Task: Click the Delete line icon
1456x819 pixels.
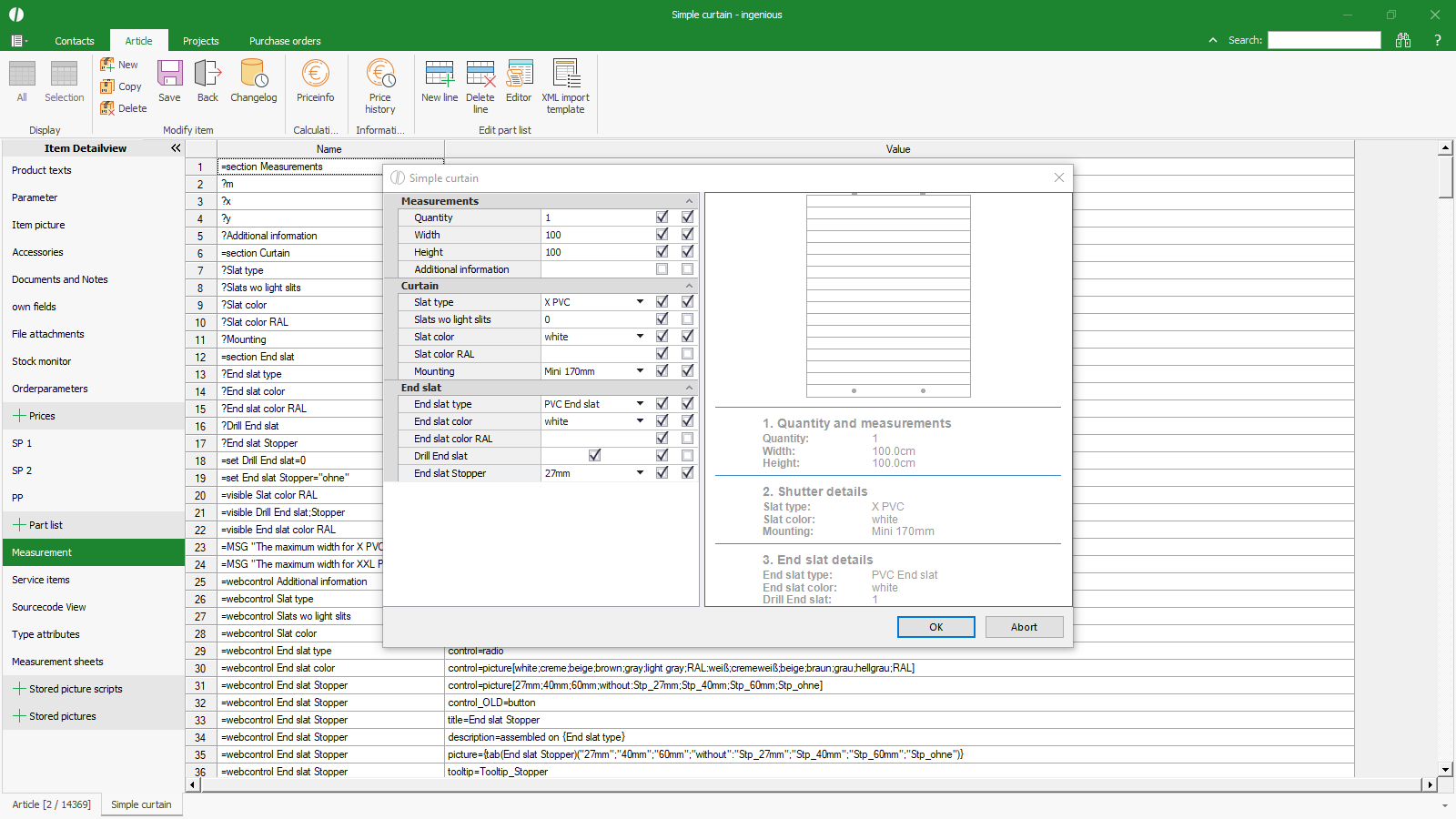Action: pos(480,75)
